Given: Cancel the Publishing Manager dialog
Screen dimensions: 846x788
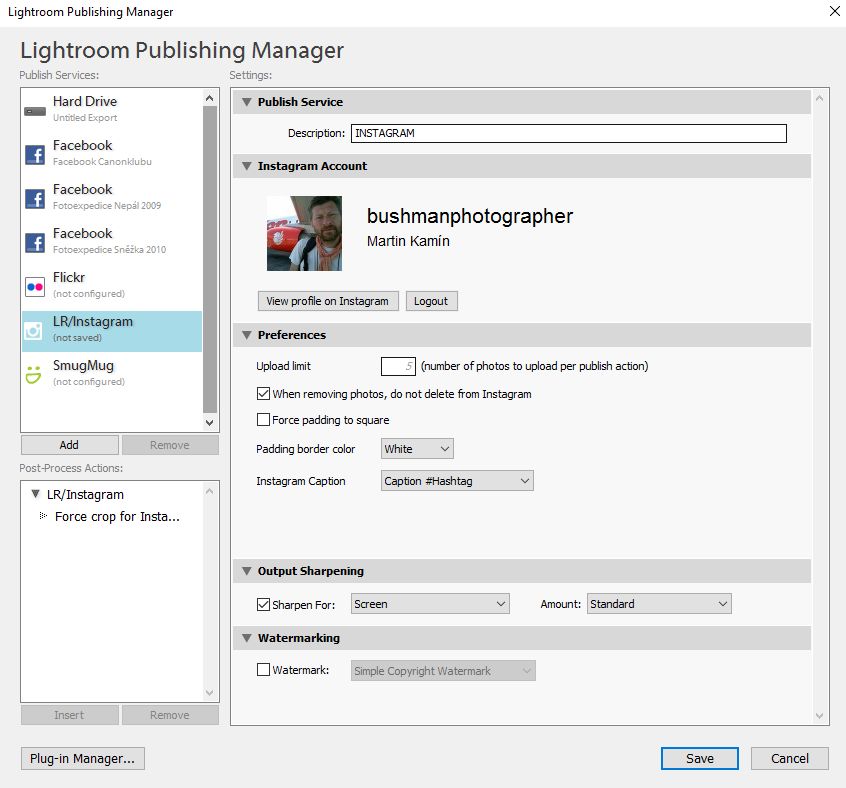Looking at the screenshot, I should tap(789, 758).
